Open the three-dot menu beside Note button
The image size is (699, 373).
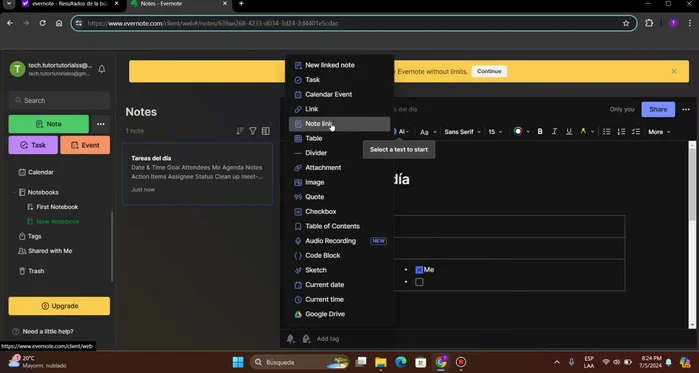coord(101,124)
